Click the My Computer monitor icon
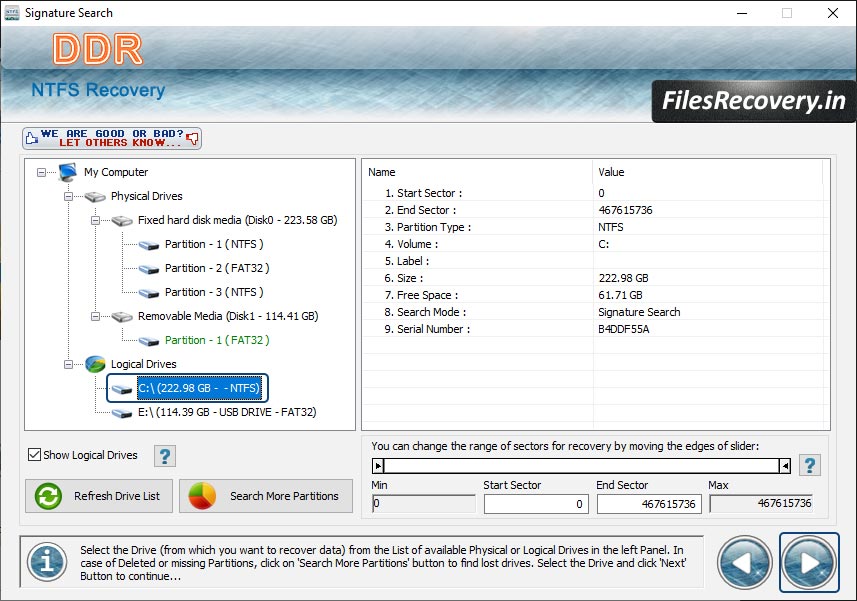The height and width of the screenshot is (601, 857). click(x=68, y=172)
